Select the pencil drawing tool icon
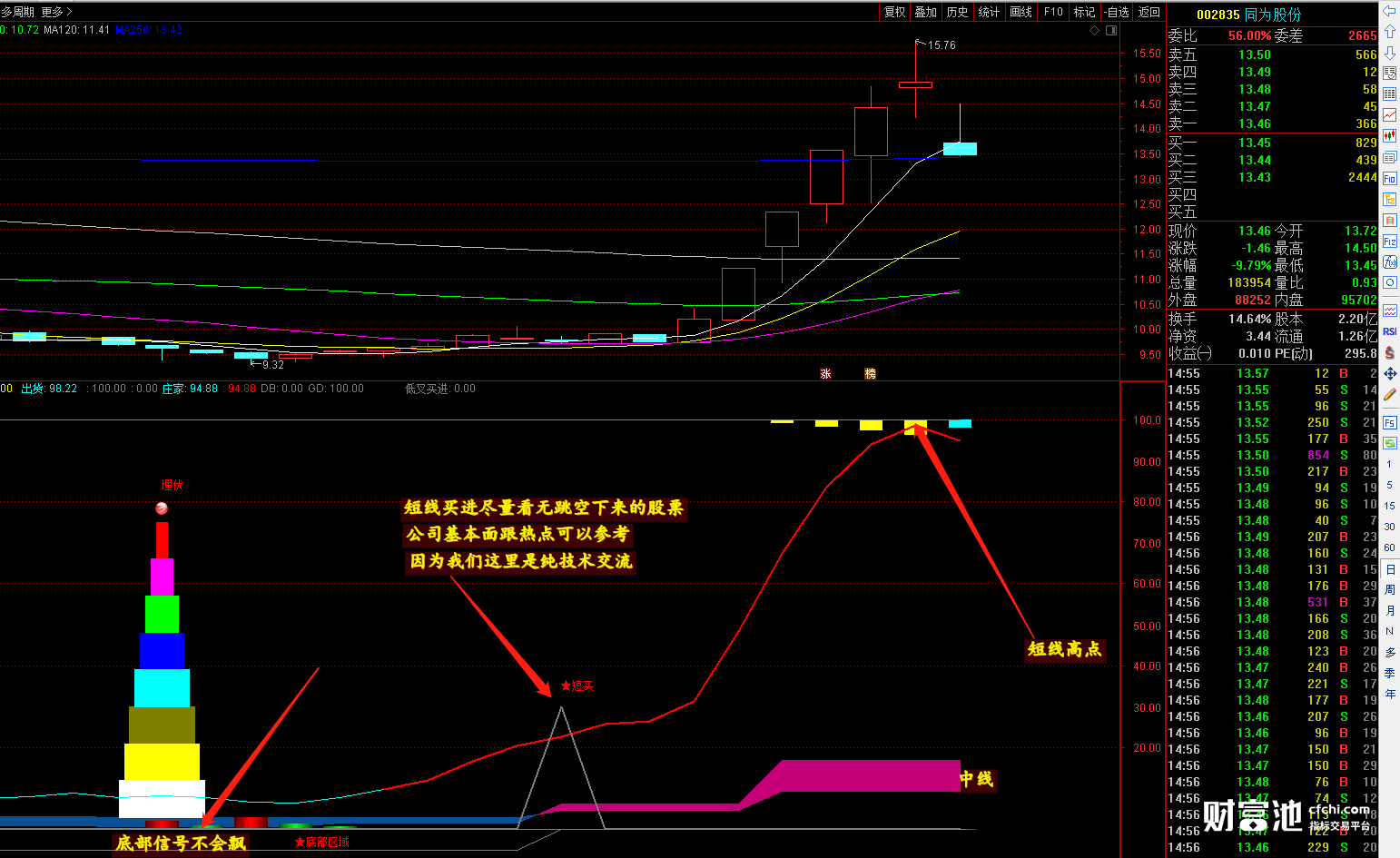This screenshot has width=1400, height=858. [x=1389, y=394]
